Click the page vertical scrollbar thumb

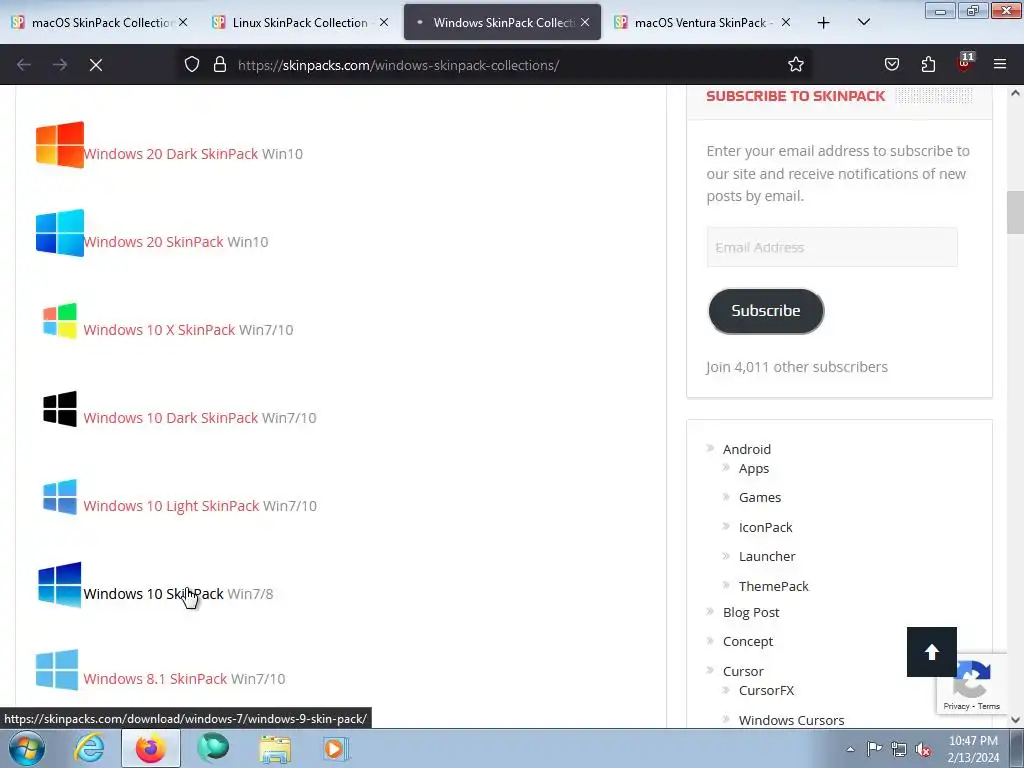[x=1015, y=212]
